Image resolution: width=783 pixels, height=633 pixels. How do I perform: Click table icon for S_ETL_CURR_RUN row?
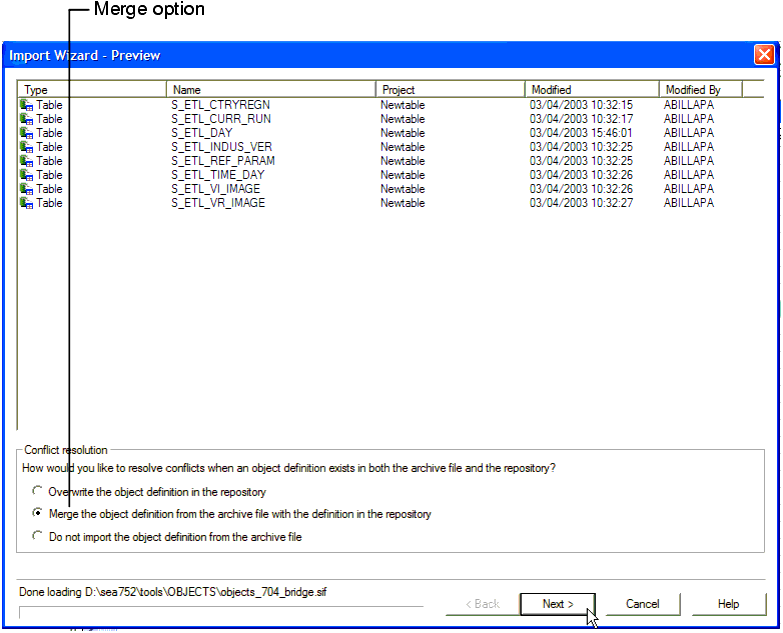click(26, 119)
